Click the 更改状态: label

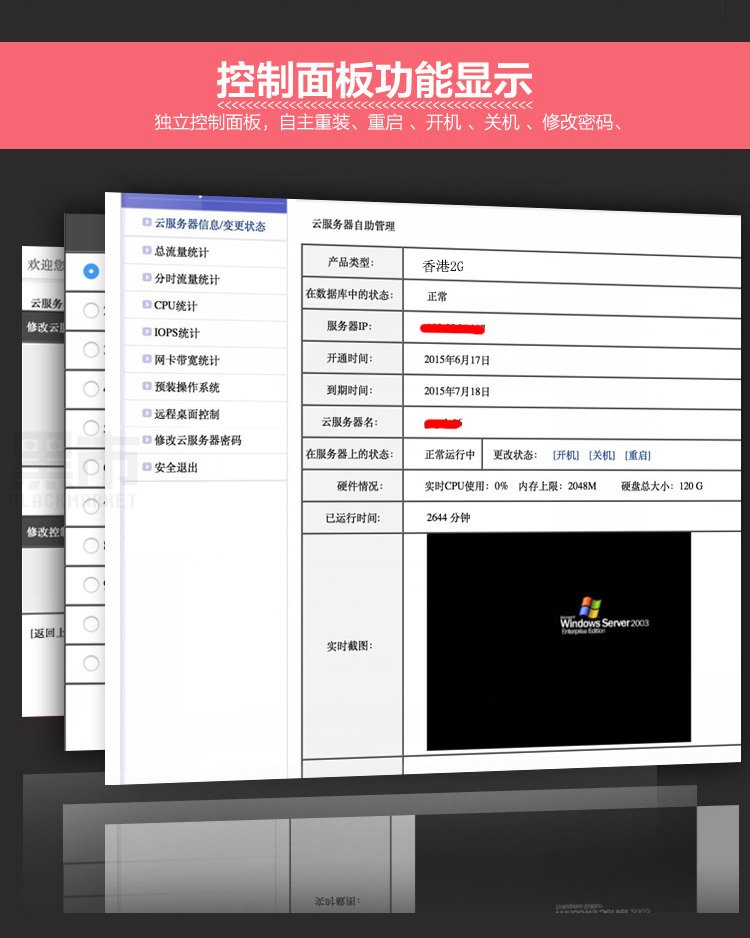[x=515, y=455]
